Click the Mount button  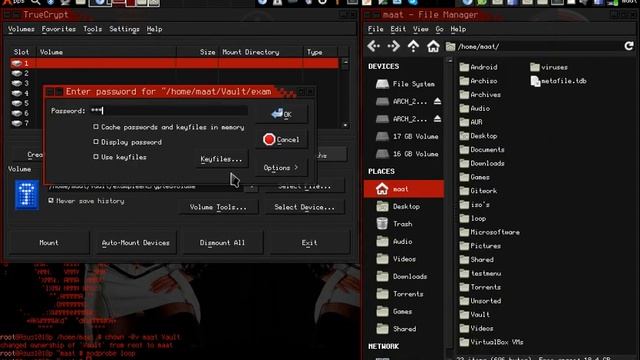tap(49, 243)
